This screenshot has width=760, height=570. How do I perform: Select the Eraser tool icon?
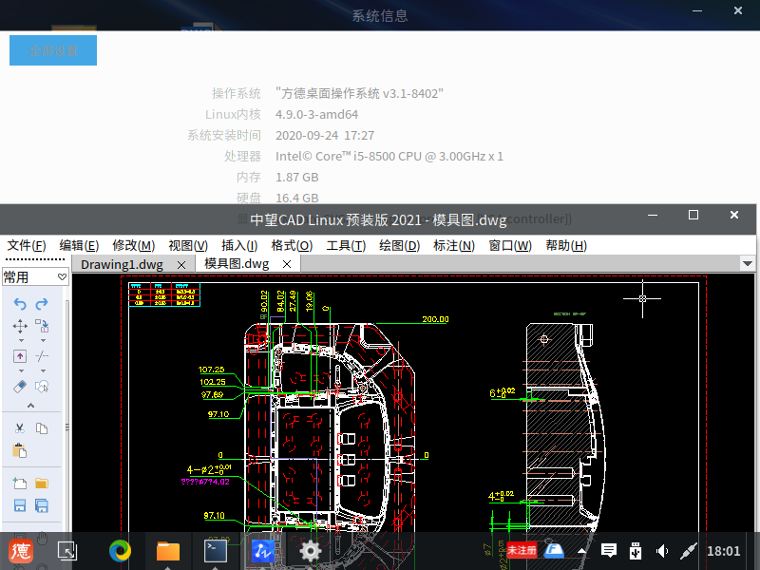[x=20, y=385]
